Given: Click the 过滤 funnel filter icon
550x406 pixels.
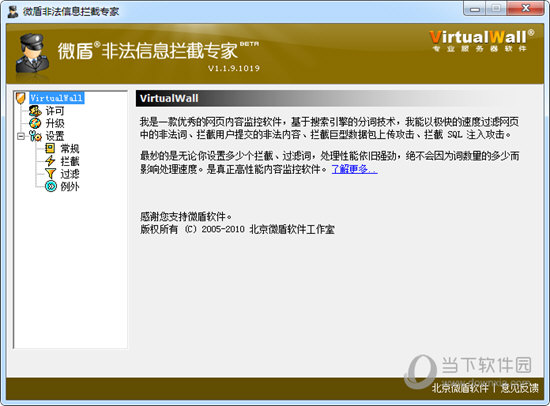Looking at the screenshot, I should 51,174.
